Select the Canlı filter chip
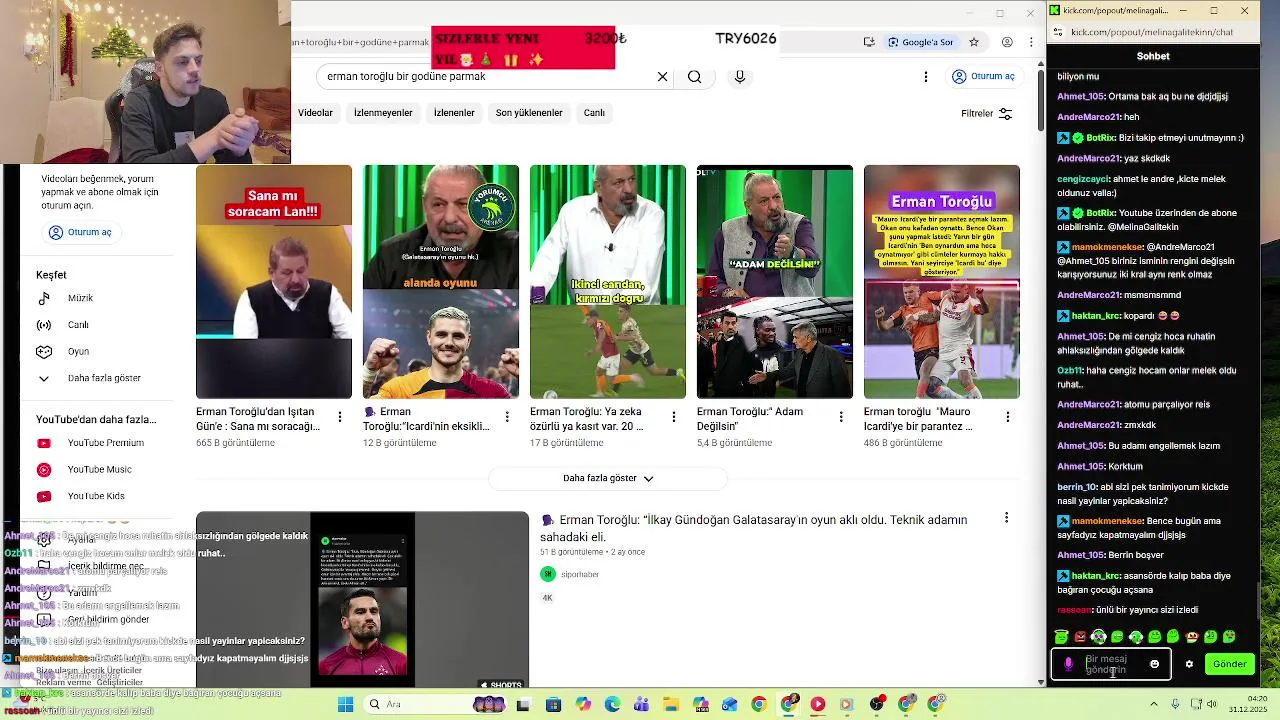Viewport: 1280px width, 720px height. click(x=594, y=113)
